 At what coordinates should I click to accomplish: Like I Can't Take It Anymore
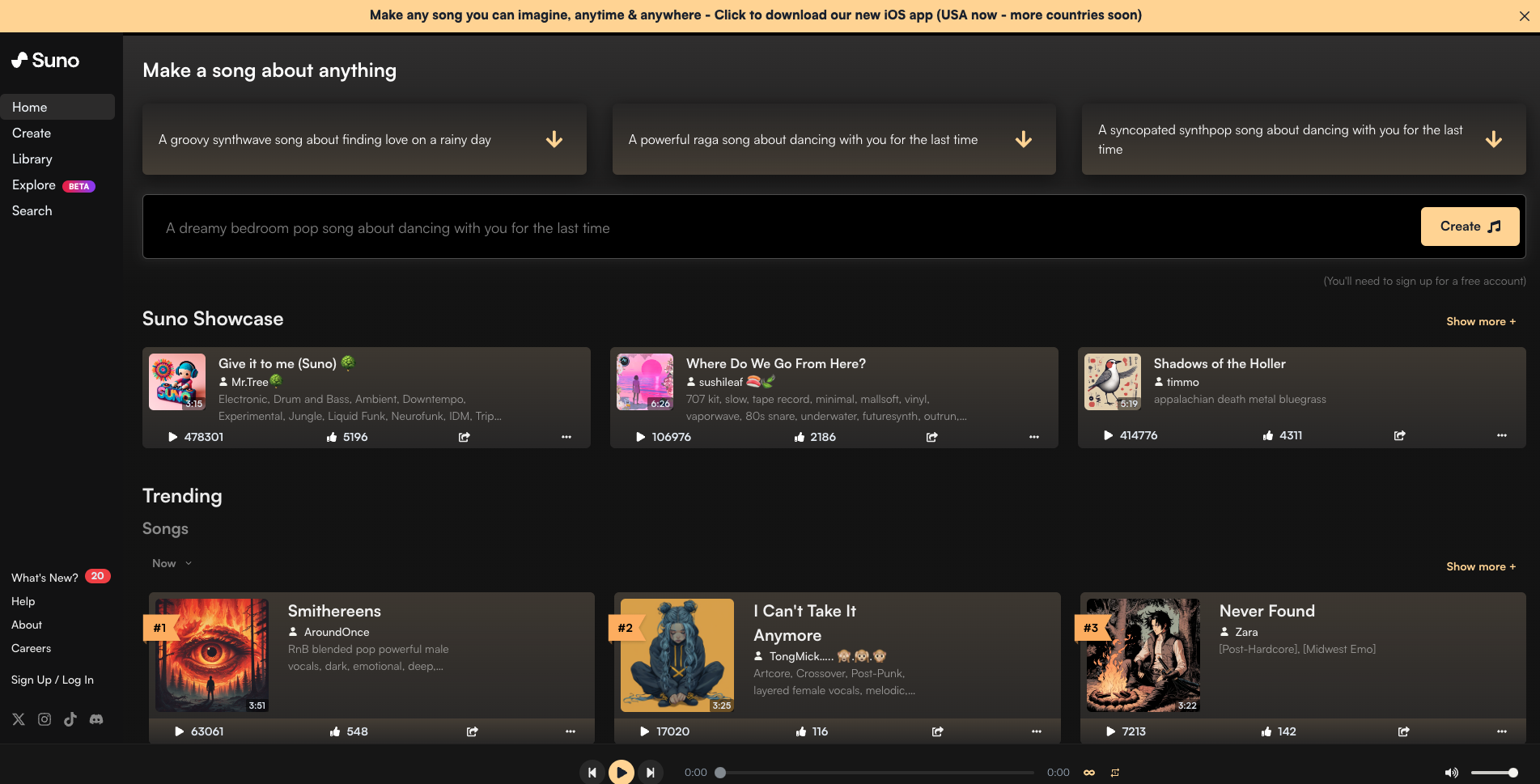[801, 731]
